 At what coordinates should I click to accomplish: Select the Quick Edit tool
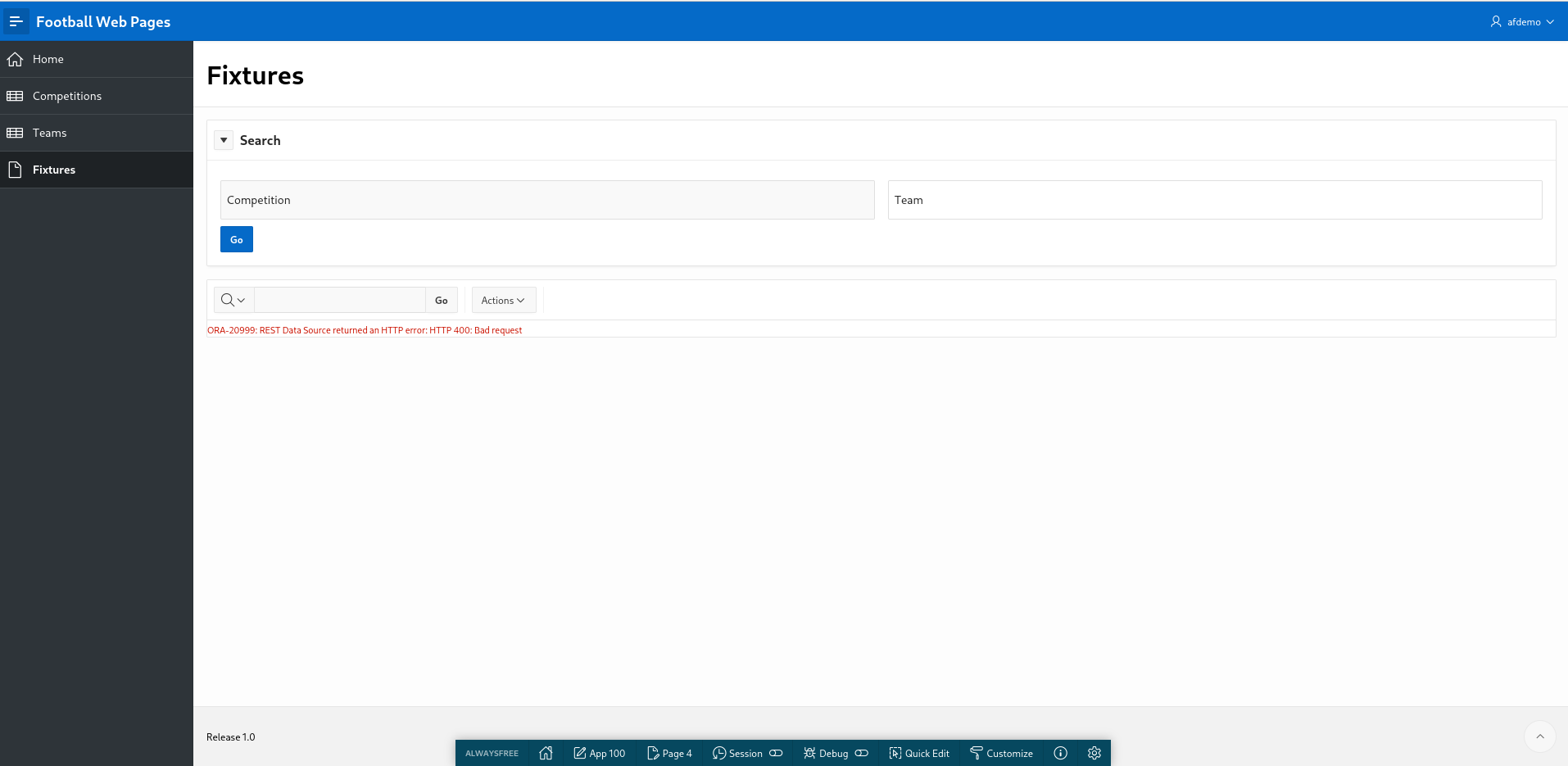(x=919, y=753)
